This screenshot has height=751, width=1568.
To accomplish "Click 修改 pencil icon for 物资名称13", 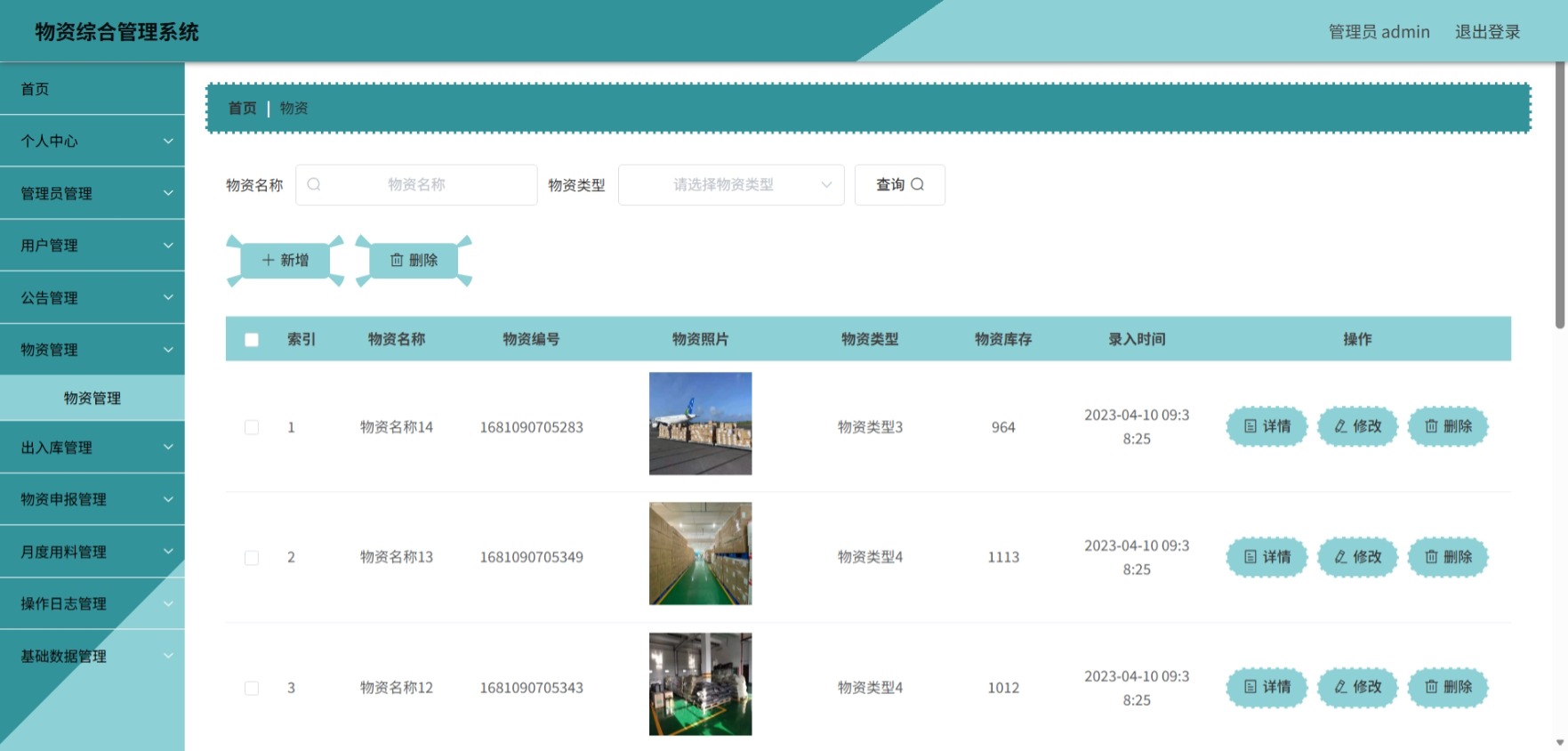I will [1340, 557].
